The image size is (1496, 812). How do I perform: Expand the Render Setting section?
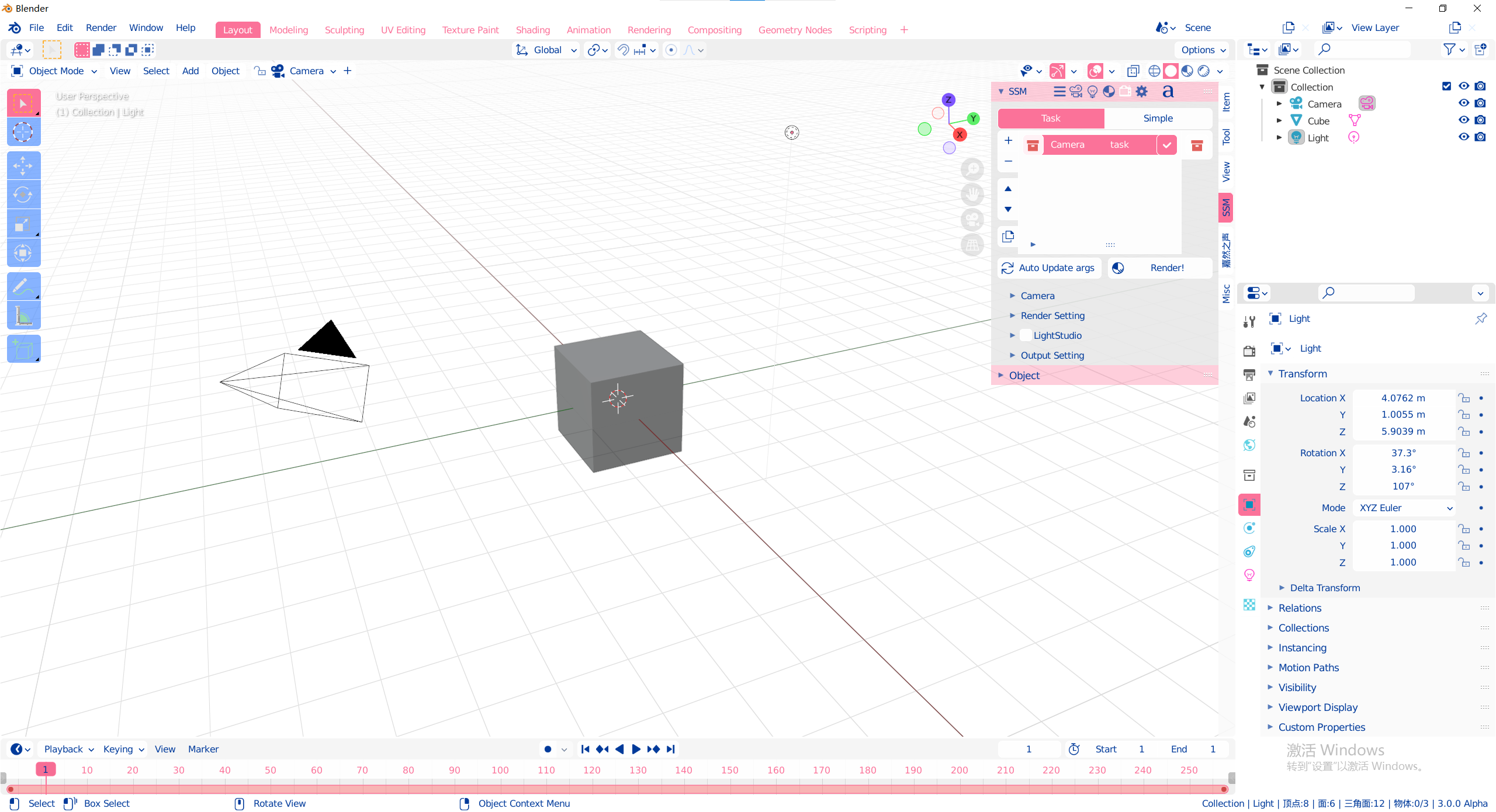point(1052,315)
